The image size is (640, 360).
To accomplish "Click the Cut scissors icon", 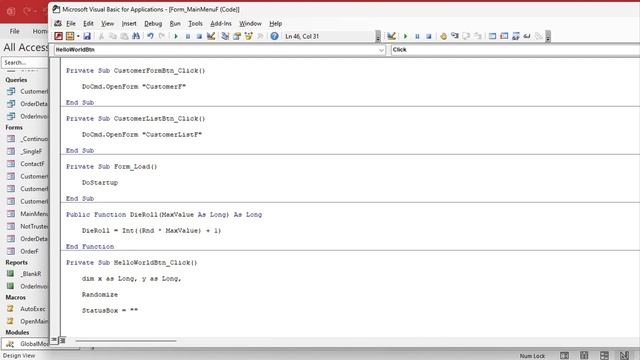I will click(101, 36).
